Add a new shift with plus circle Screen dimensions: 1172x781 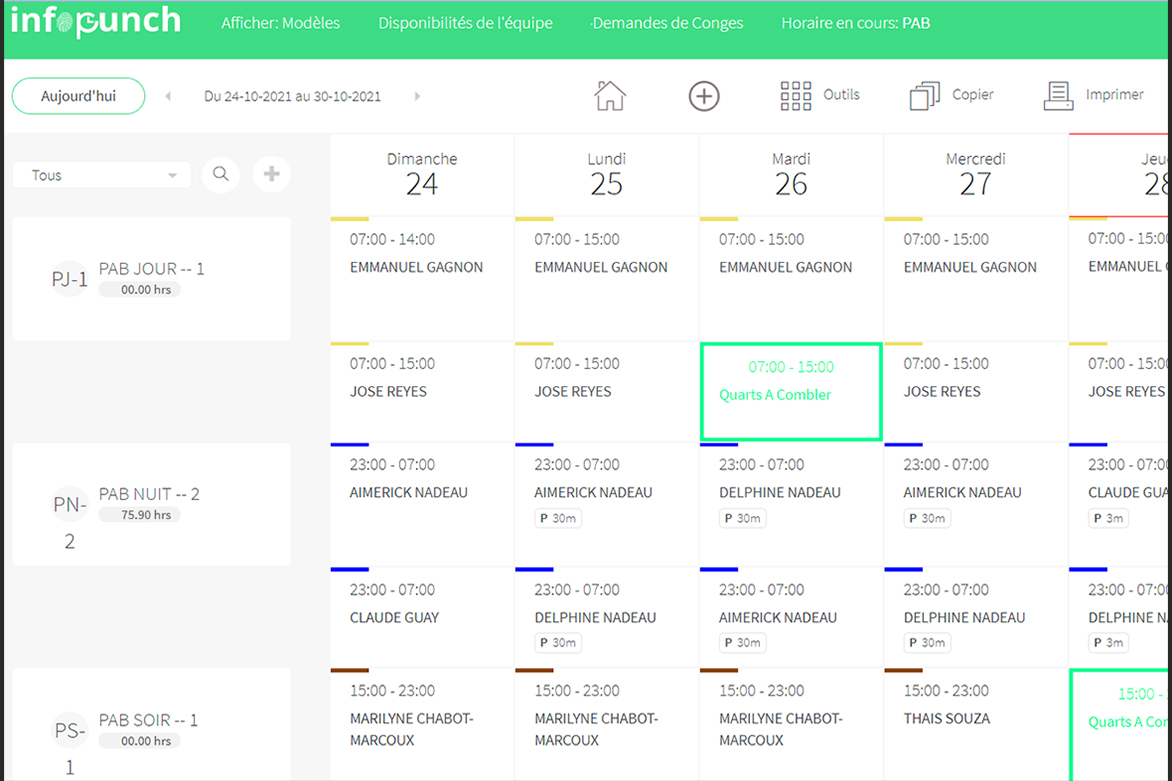(704, 96)
